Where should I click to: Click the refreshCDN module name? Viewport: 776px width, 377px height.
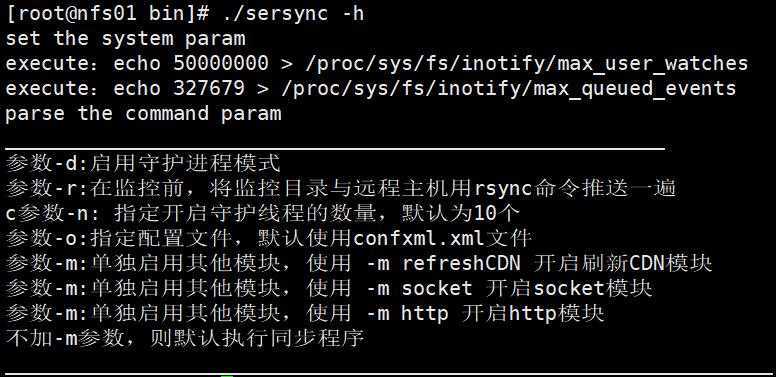[x=461, y=263]
